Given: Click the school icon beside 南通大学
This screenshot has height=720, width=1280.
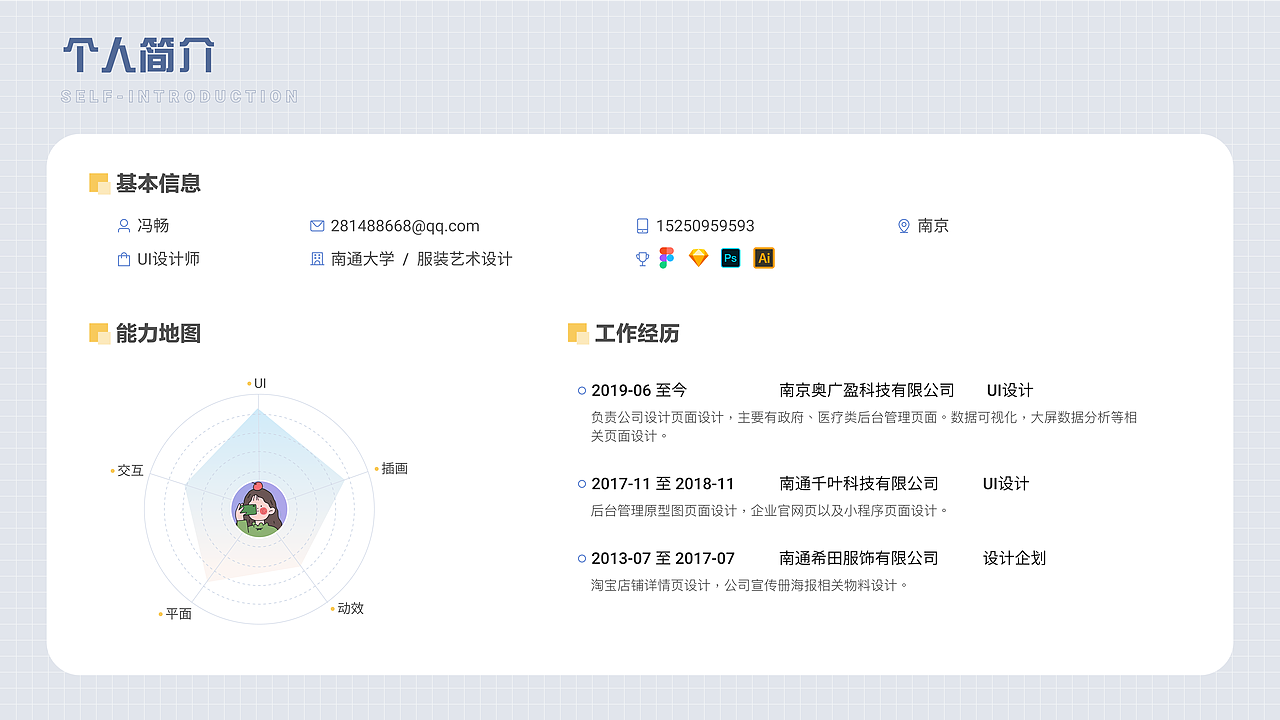Looking at the screenshot, I should click(x=317, y=258).
